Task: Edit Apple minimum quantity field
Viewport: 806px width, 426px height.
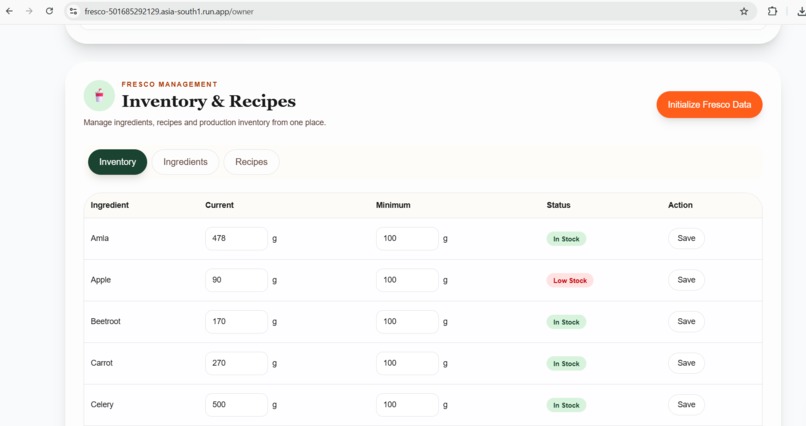Action: 407,280
